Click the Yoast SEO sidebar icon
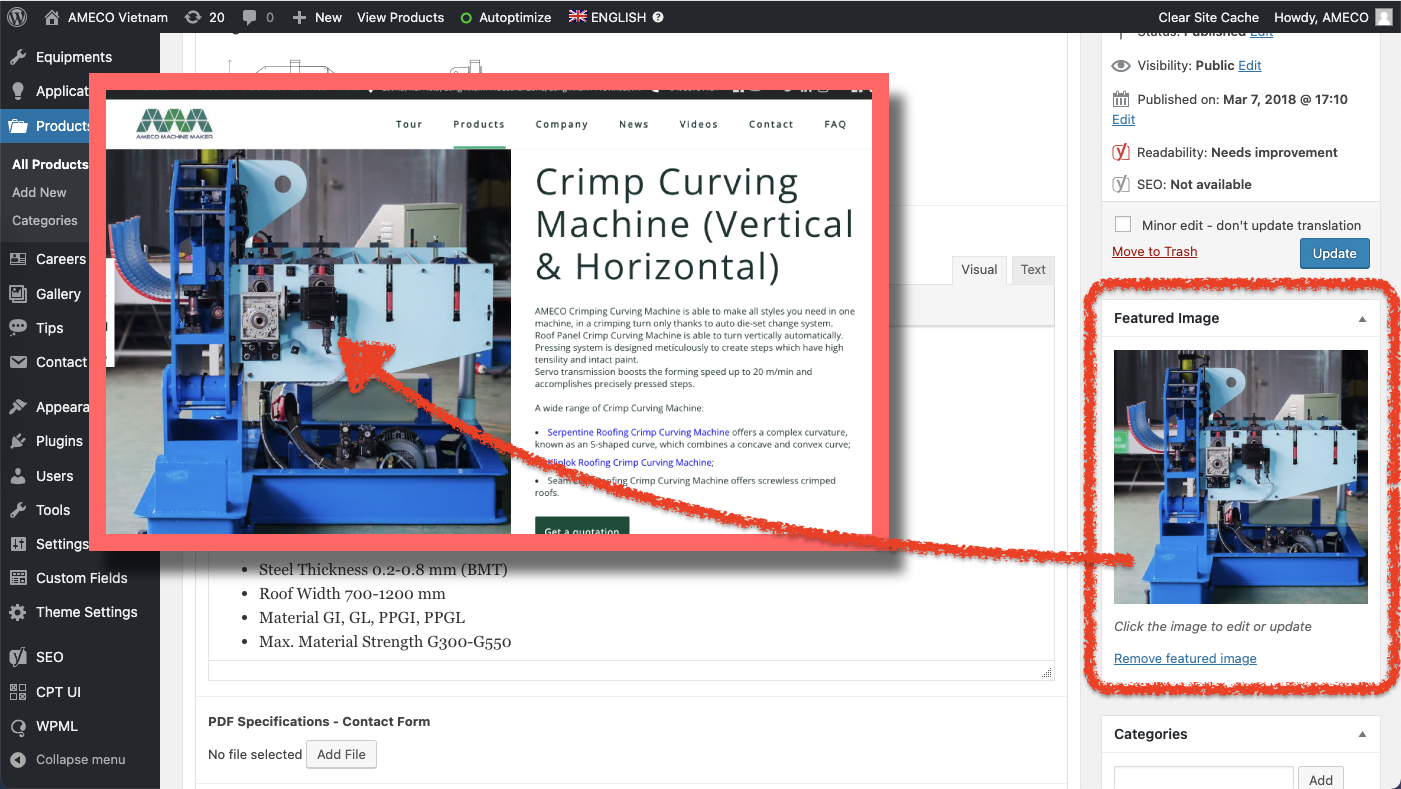 [x=18, y=657]
